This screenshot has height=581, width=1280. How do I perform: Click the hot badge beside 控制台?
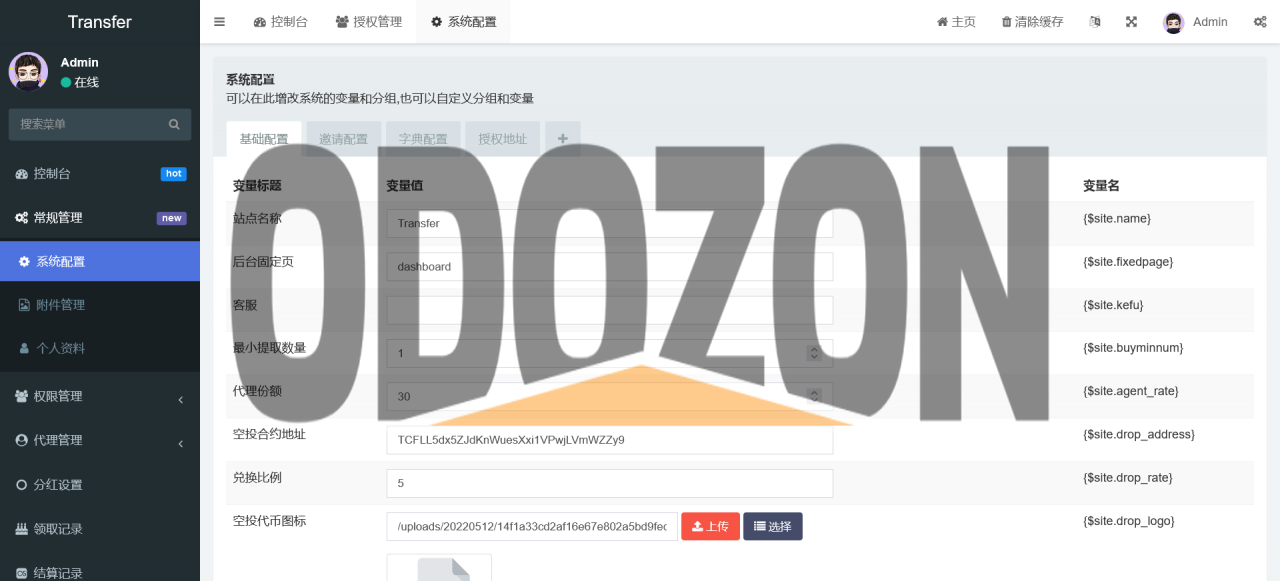pos(174,174)
